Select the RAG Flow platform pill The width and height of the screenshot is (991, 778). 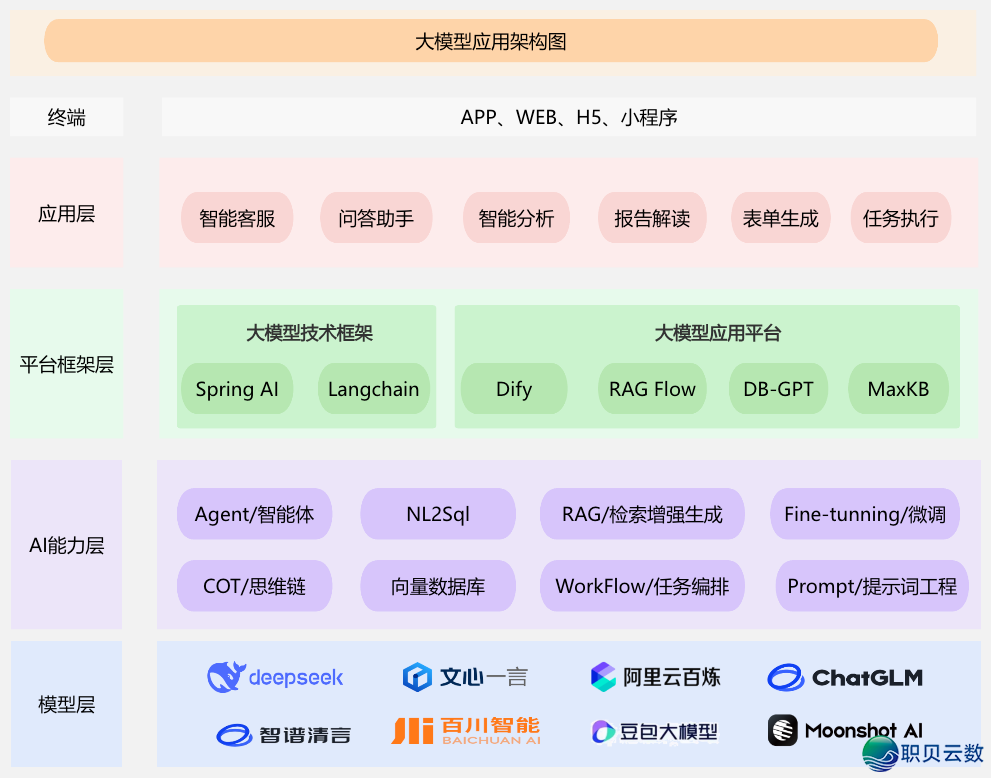pos(652,390)
